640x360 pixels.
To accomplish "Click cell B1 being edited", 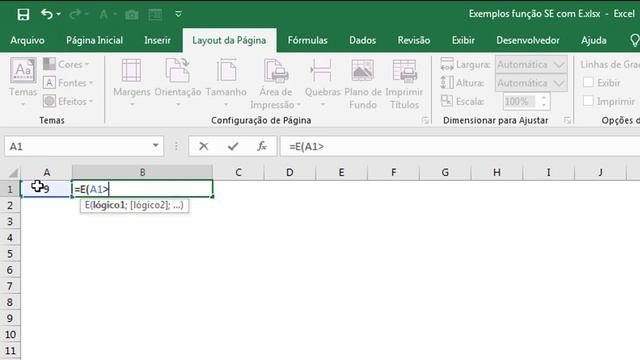I will (x=142, y=189).
